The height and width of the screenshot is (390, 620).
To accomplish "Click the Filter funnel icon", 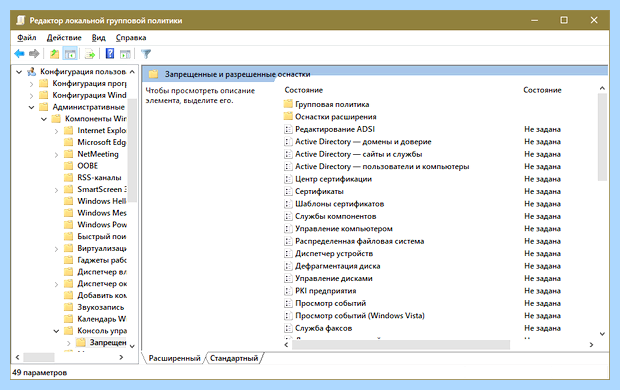I will tap(146, 54).
